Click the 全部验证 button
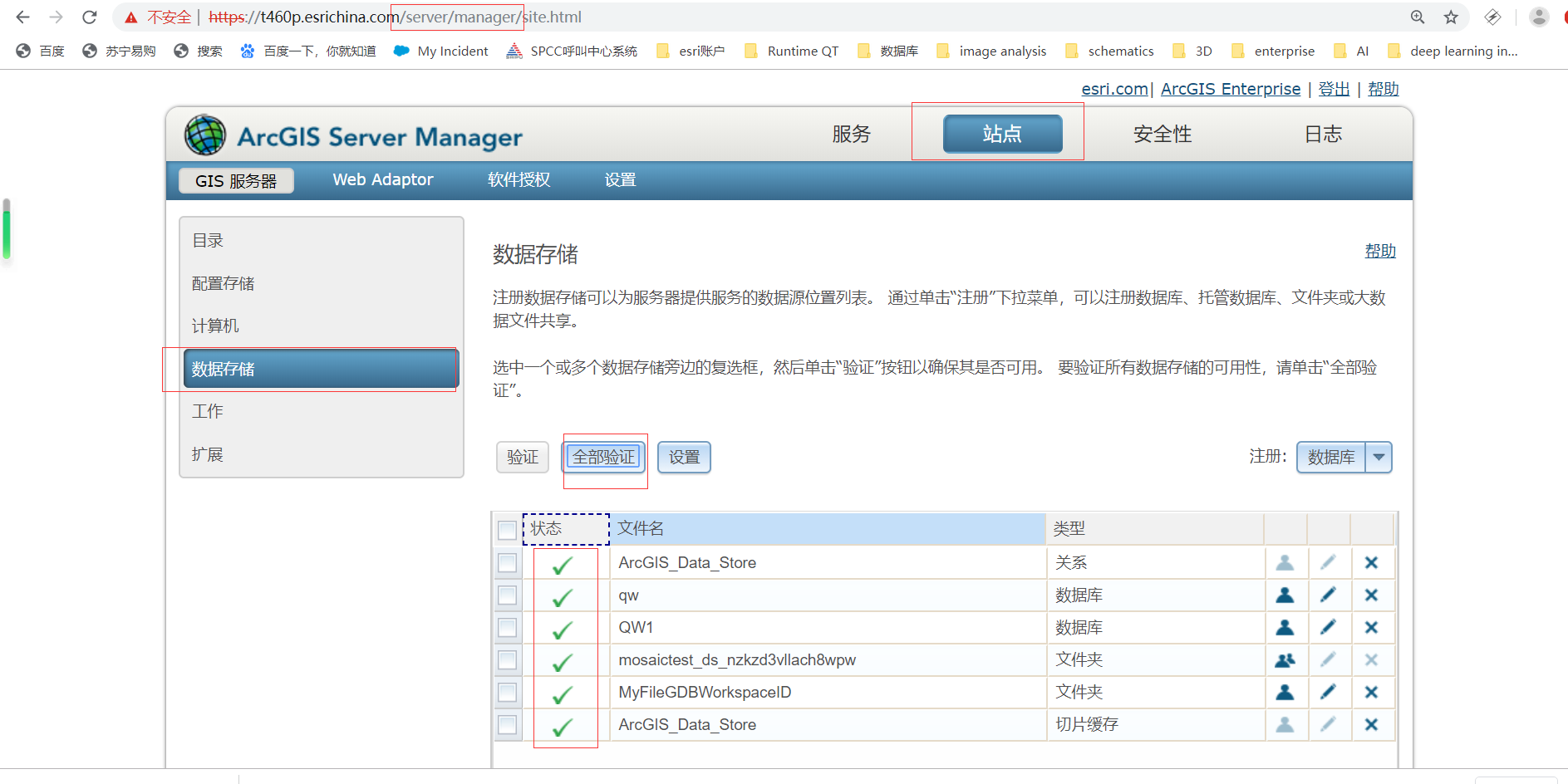 pos(604,457)
